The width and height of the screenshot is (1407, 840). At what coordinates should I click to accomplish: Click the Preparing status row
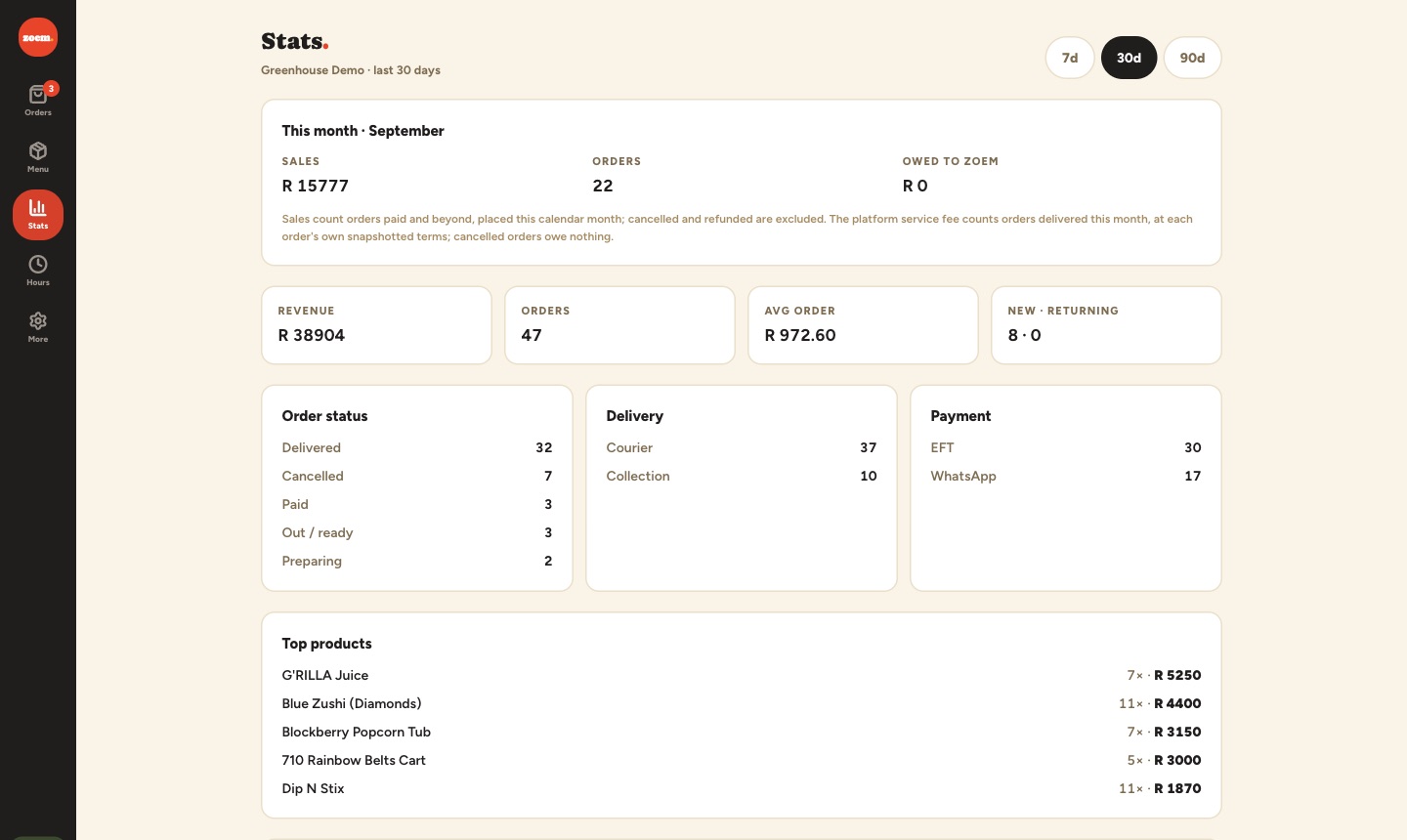[417, 561]
